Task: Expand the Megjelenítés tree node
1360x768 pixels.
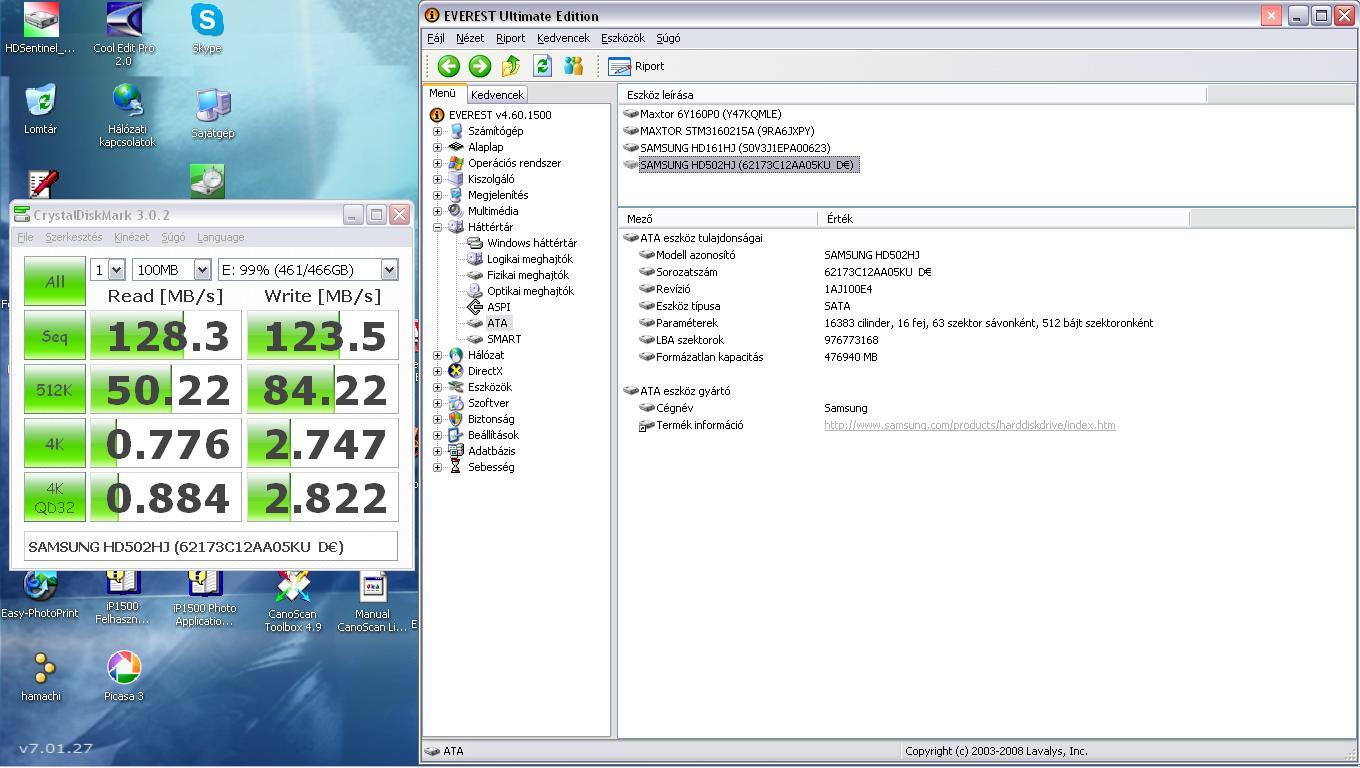Action: (437, 195)
